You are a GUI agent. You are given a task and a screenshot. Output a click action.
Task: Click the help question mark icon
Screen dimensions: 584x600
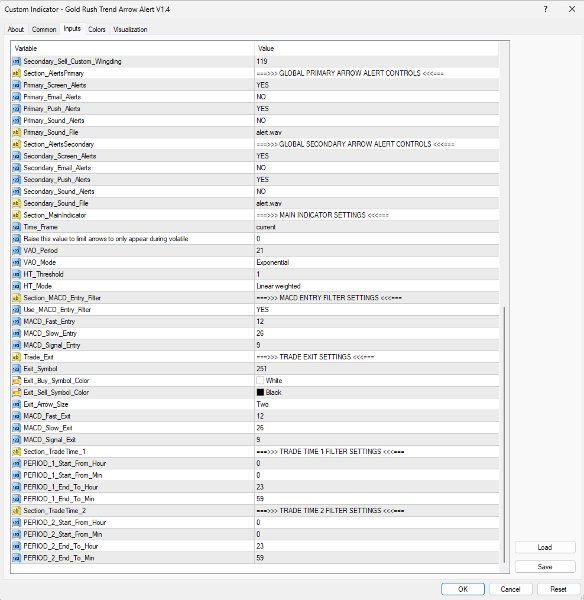click(545, 9)
